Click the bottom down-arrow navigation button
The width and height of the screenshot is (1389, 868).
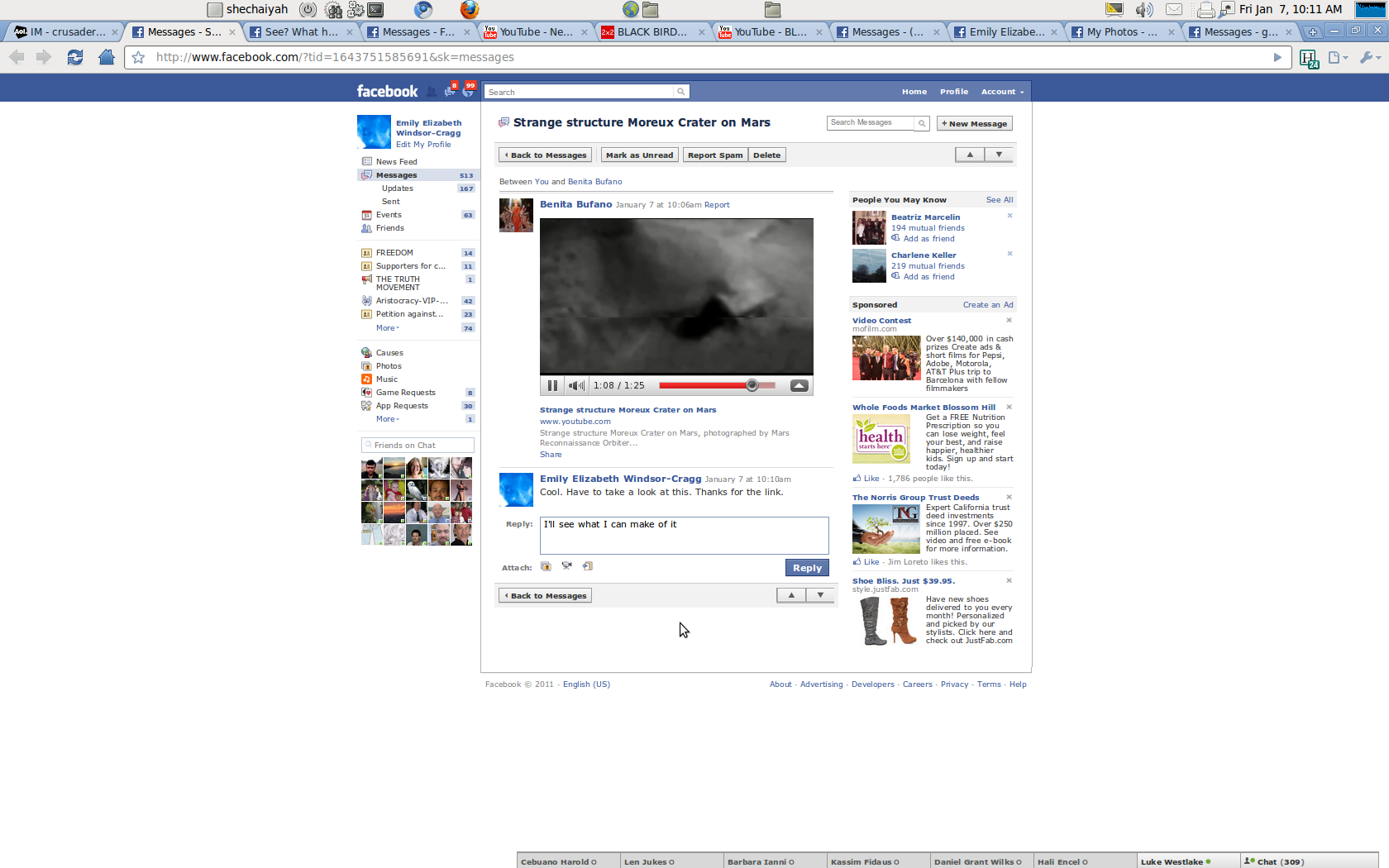click(820, 595)
